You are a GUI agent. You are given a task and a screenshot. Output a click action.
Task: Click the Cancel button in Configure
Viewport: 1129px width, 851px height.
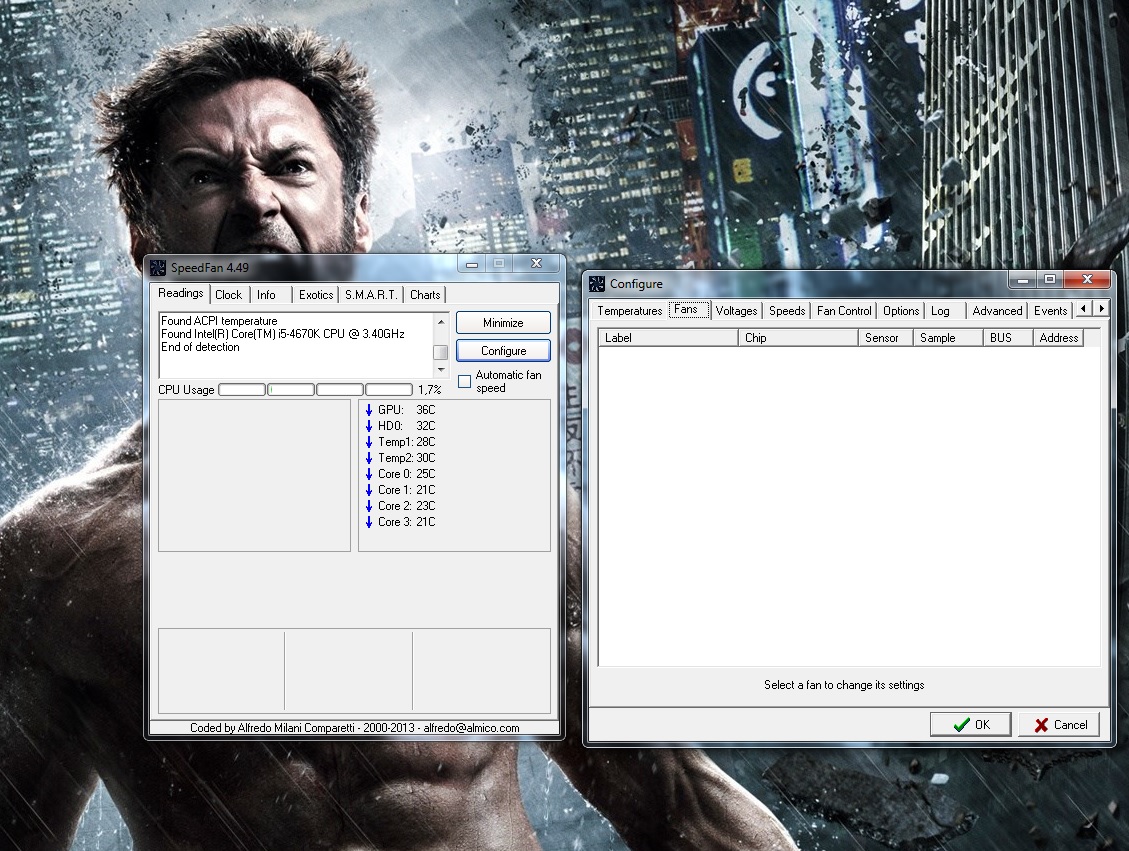[x=1060, y=724]
